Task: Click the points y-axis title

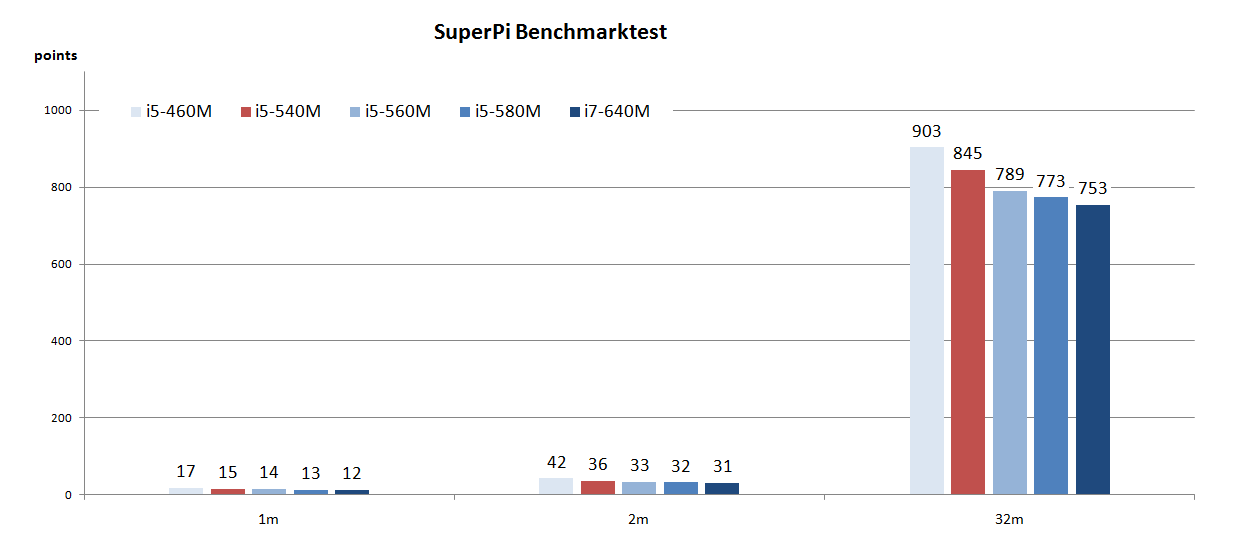Action: coord(56,56)
